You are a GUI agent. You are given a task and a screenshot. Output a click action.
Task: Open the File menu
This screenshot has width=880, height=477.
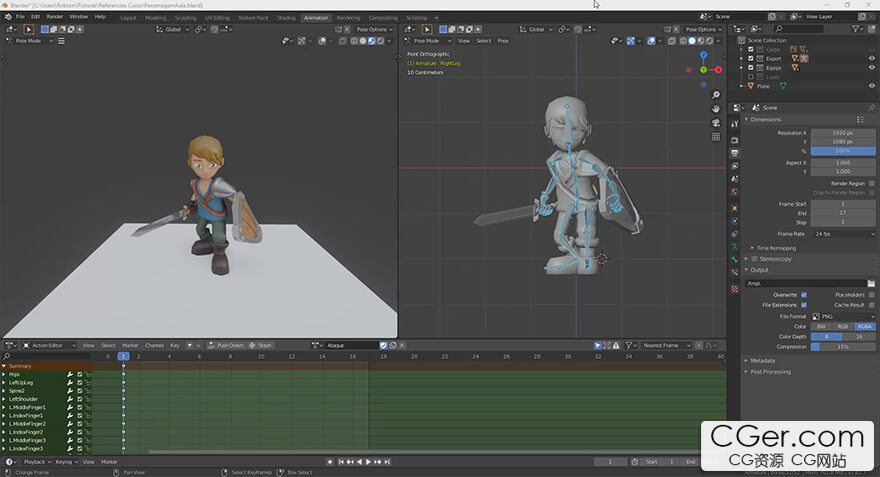click(20, 17)
